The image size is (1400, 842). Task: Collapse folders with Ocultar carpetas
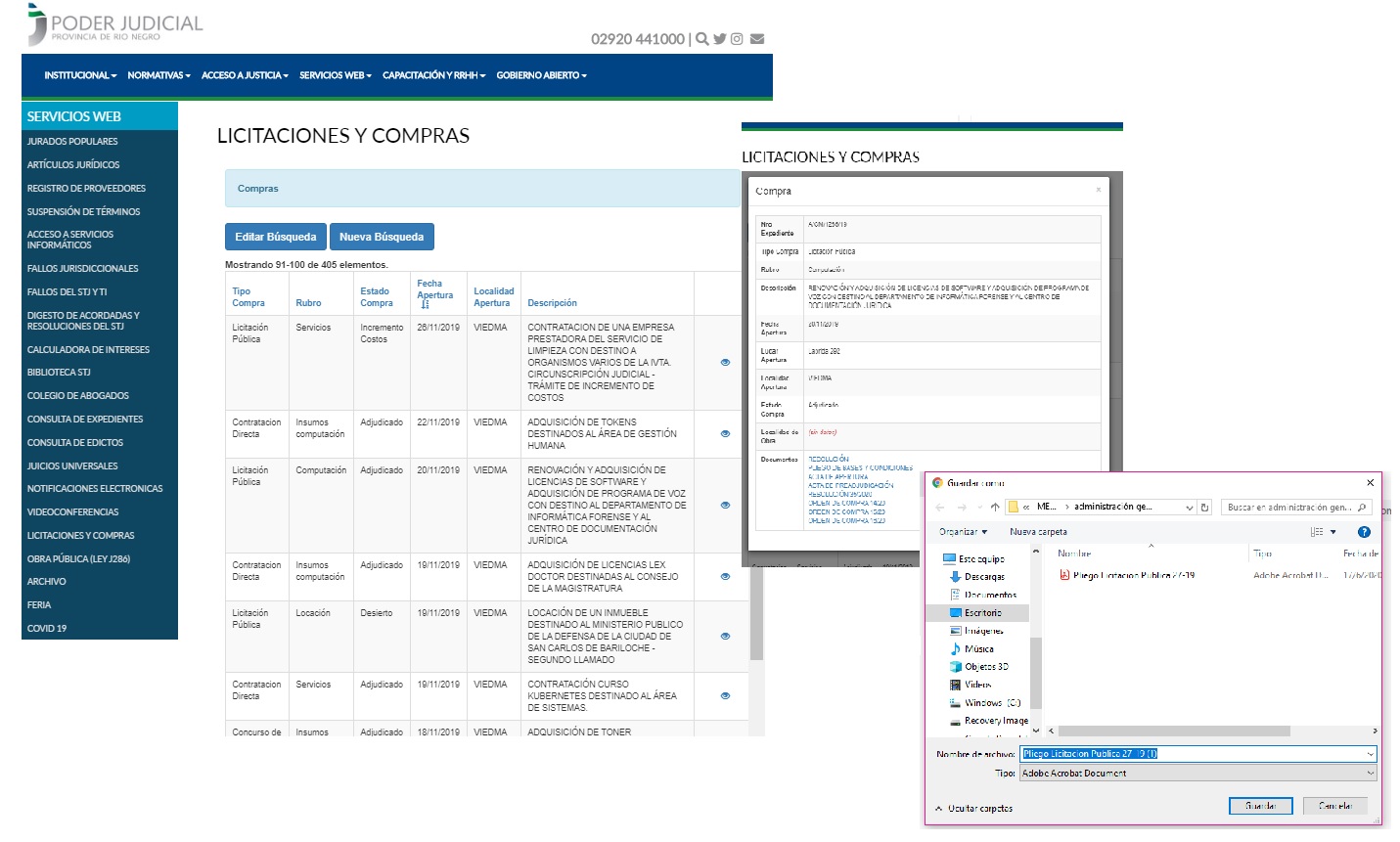coord(973,809)
